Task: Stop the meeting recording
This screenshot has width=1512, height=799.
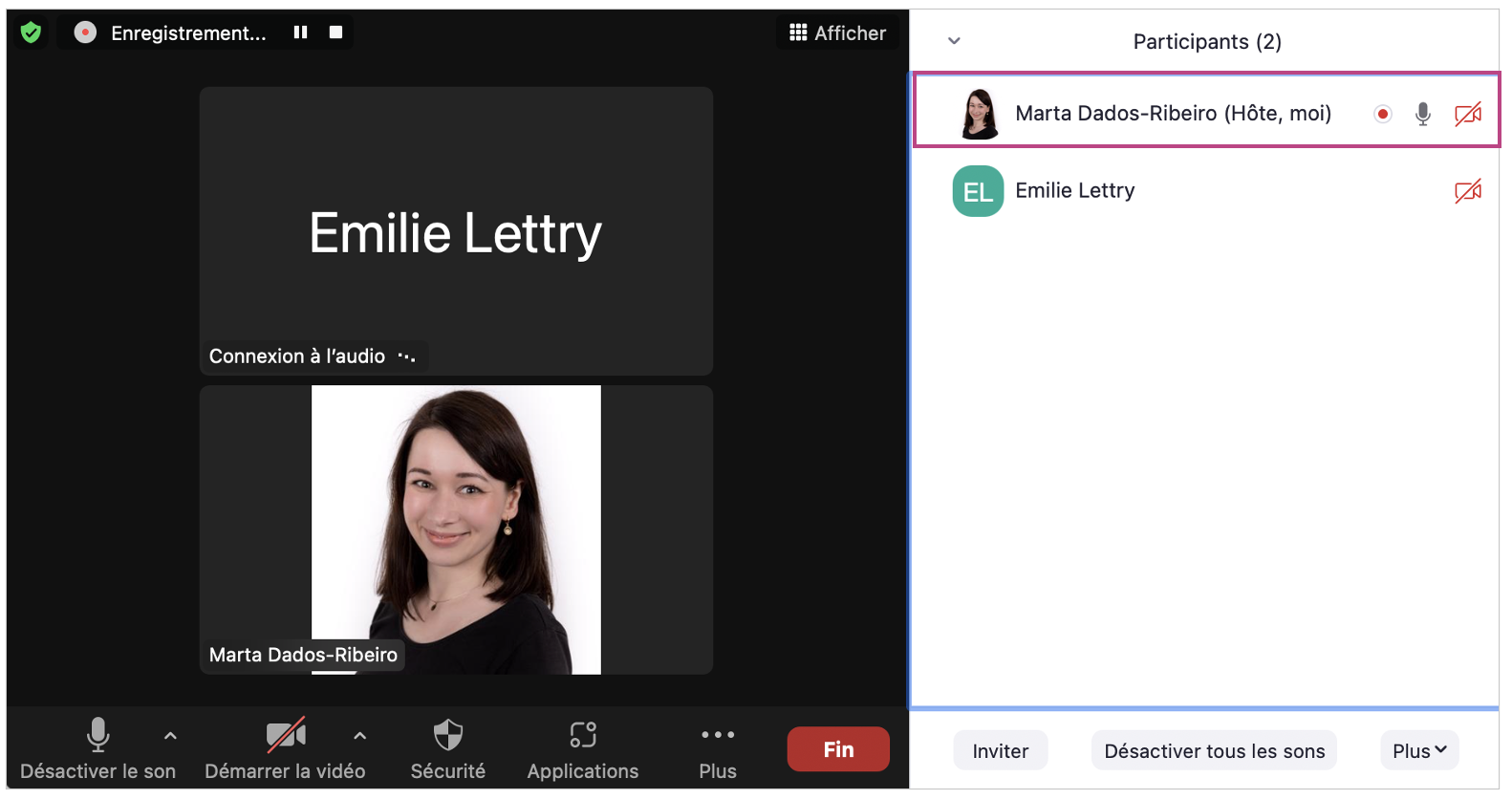Action: [335, 32]
